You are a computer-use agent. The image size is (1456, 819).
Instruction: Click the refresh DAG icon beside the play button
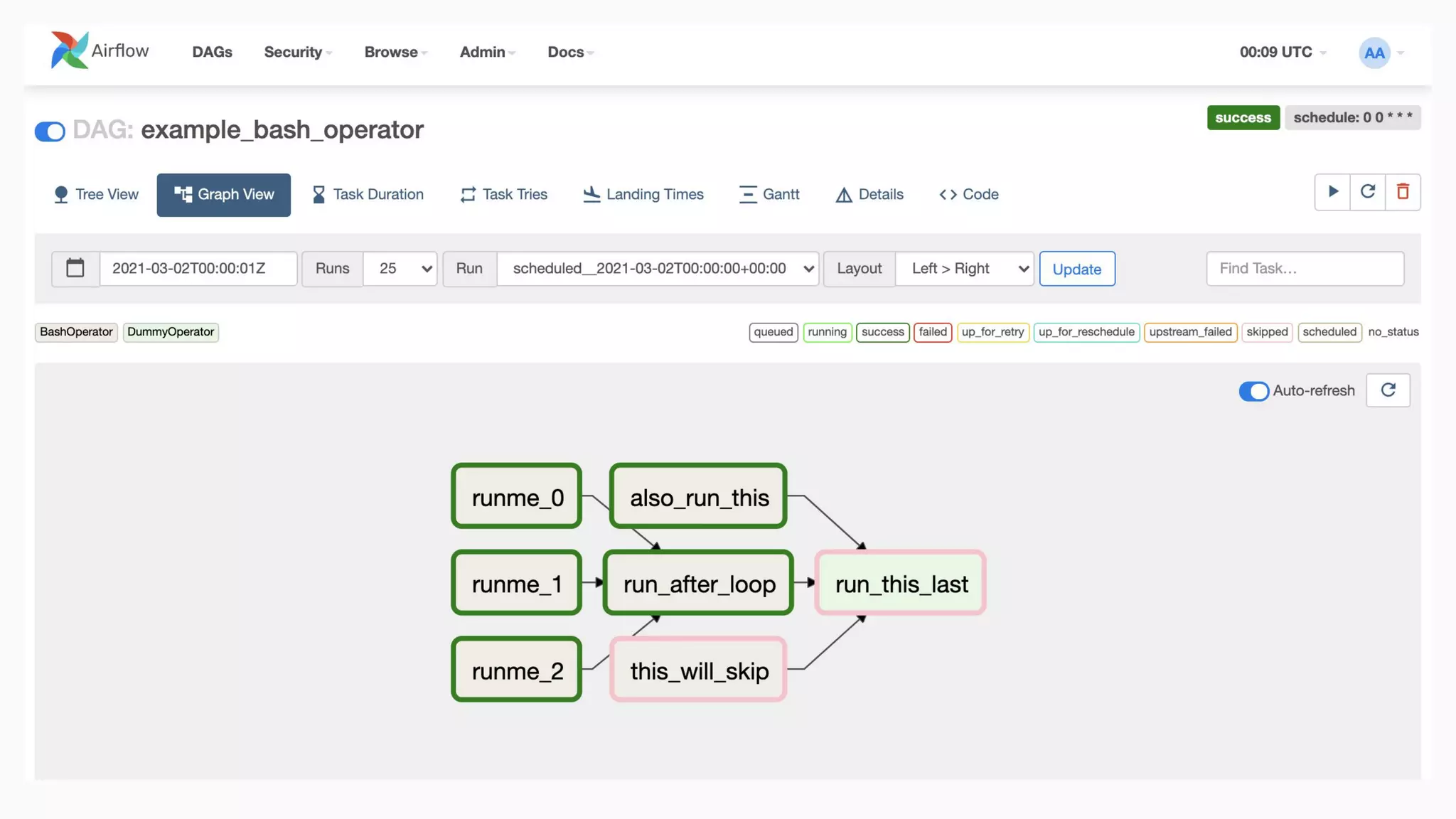pos(1368,192)
